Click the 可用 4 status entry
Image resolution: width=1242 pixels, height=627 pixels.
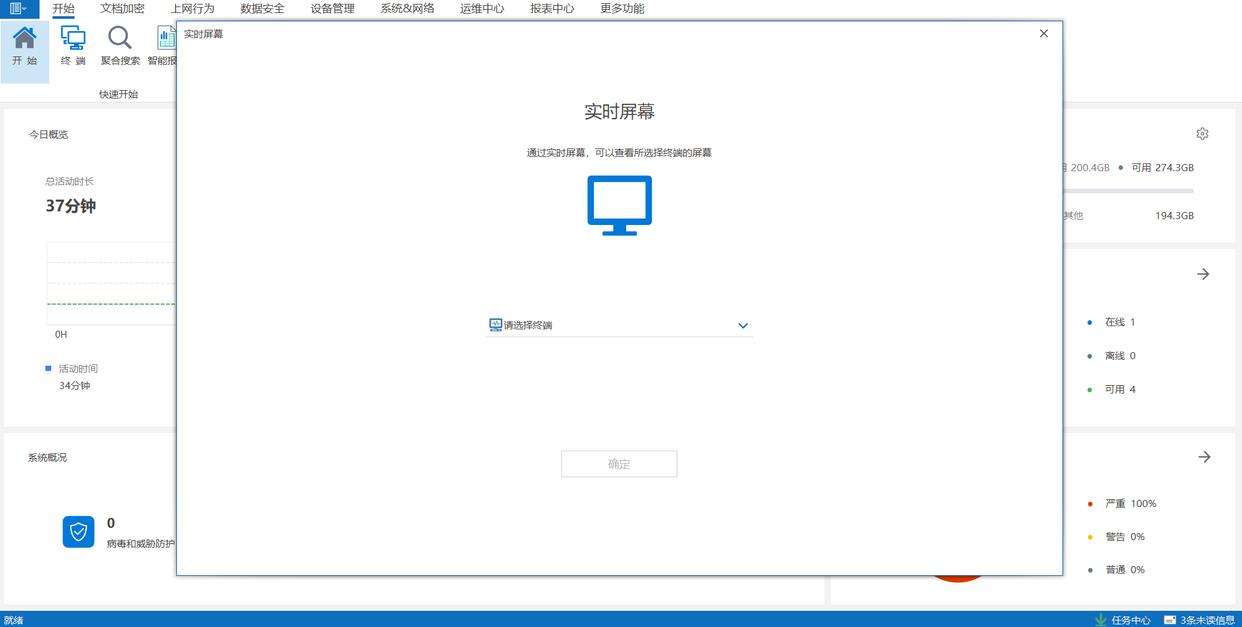click(x=1112, y=389)
